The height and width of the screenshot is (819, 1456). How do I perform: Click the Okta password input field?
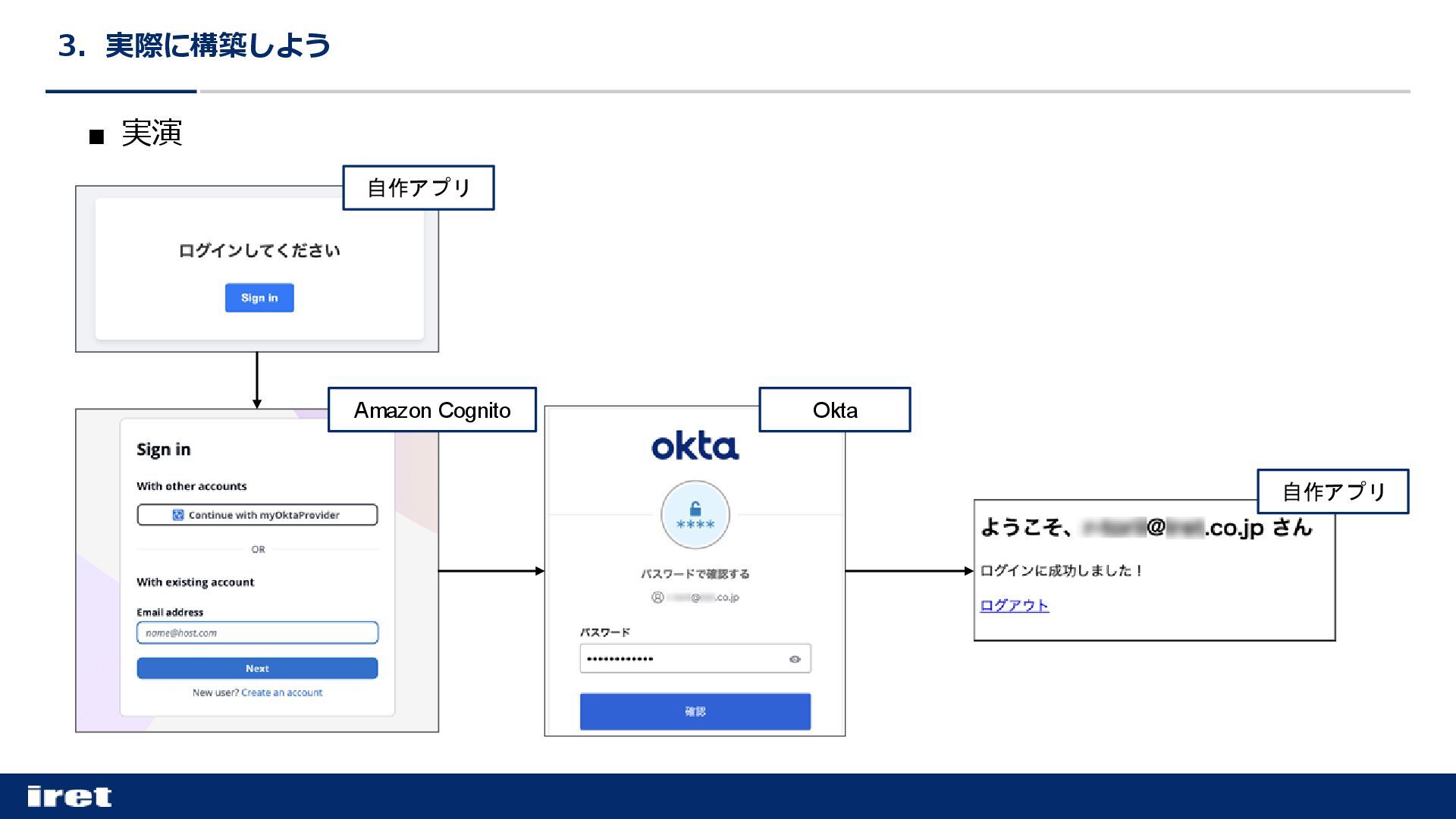pos(682,659)
